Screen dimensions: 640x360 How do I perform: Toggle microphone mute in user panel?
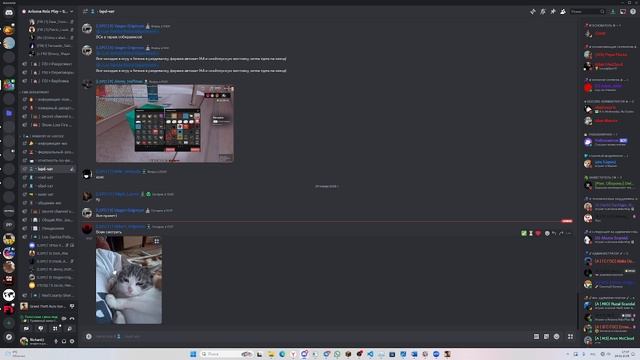pyautogui.click(x=56, y=341)
